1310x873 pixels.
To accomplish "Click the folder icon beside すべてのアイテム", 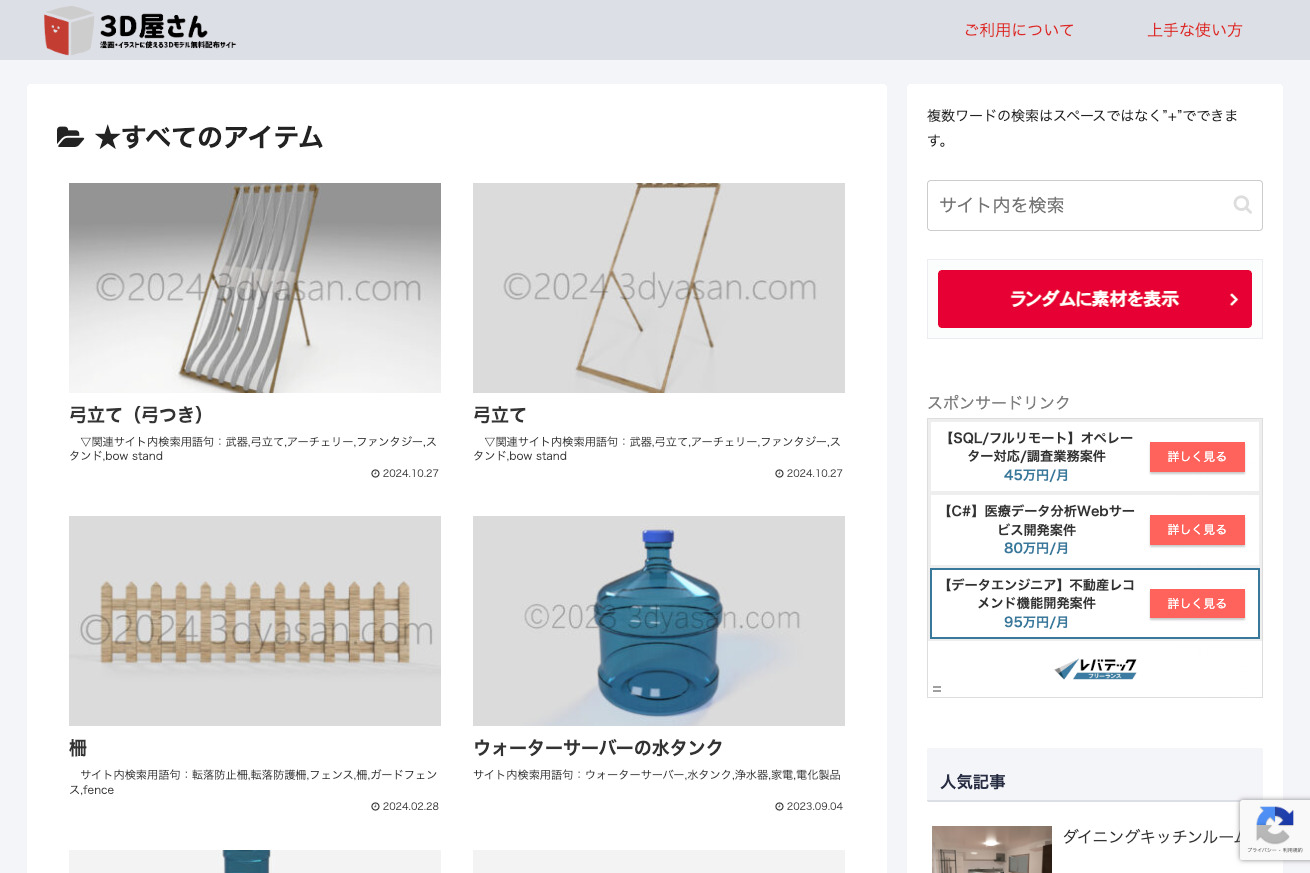I will [70, 138].
